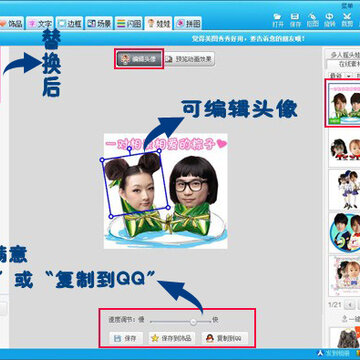Click the 保存 save button below the canvas
This screenshot has width=360, height=360.
126,338
